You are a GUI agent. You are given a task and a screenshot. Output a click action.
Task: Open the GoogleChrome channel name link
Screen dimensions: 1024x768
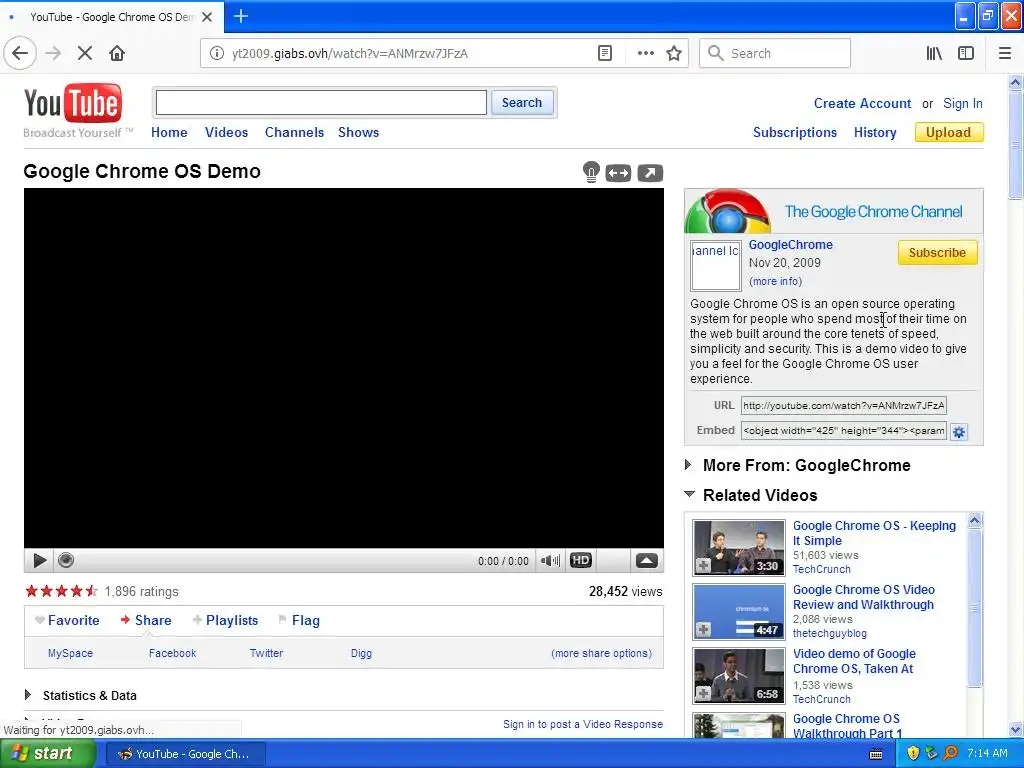(x=790, y=245)
